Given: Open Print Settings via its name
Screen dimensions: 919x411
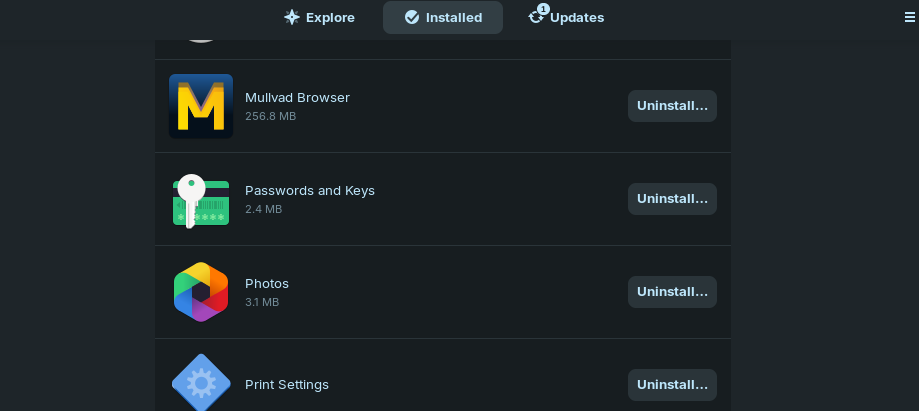Looking at the screenshot, I should [287, 385].
